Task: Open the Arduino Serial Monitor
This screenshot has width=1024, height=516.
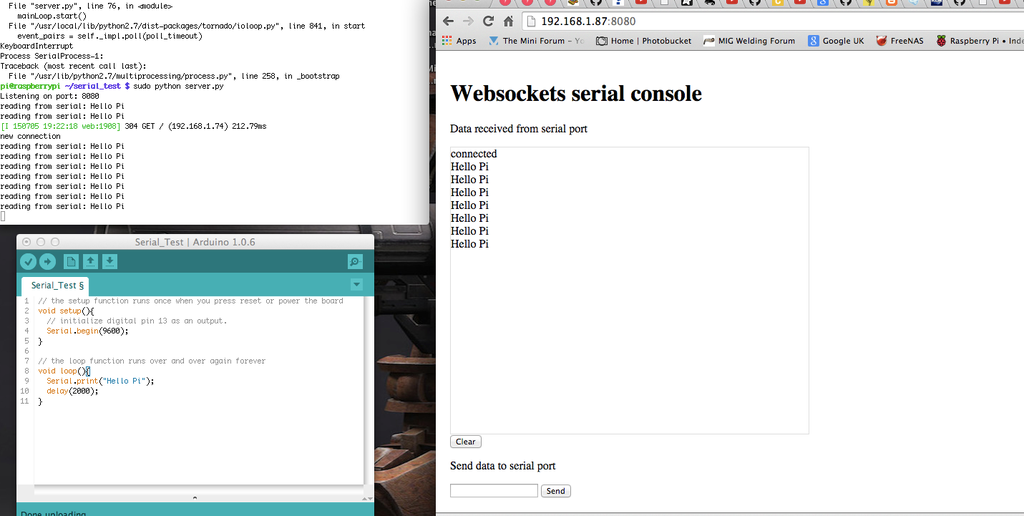Action: (354, 262)
